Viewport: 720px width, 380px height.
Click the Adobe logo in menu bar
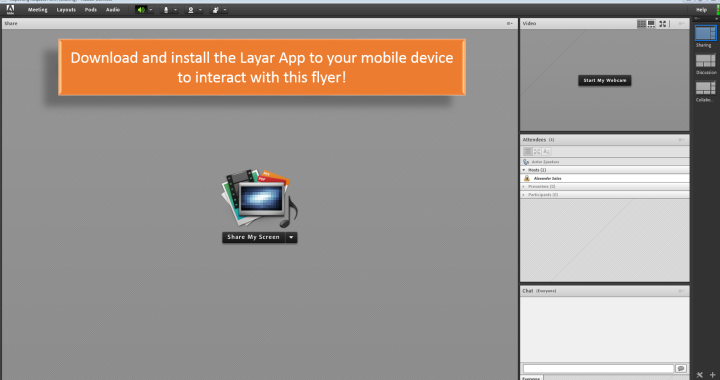pos(10,10)
